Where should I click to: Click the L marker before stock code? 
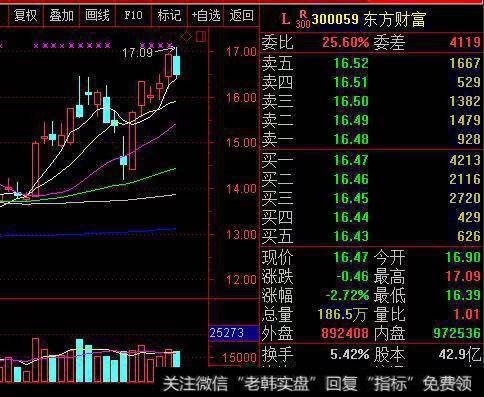[286, 19]
